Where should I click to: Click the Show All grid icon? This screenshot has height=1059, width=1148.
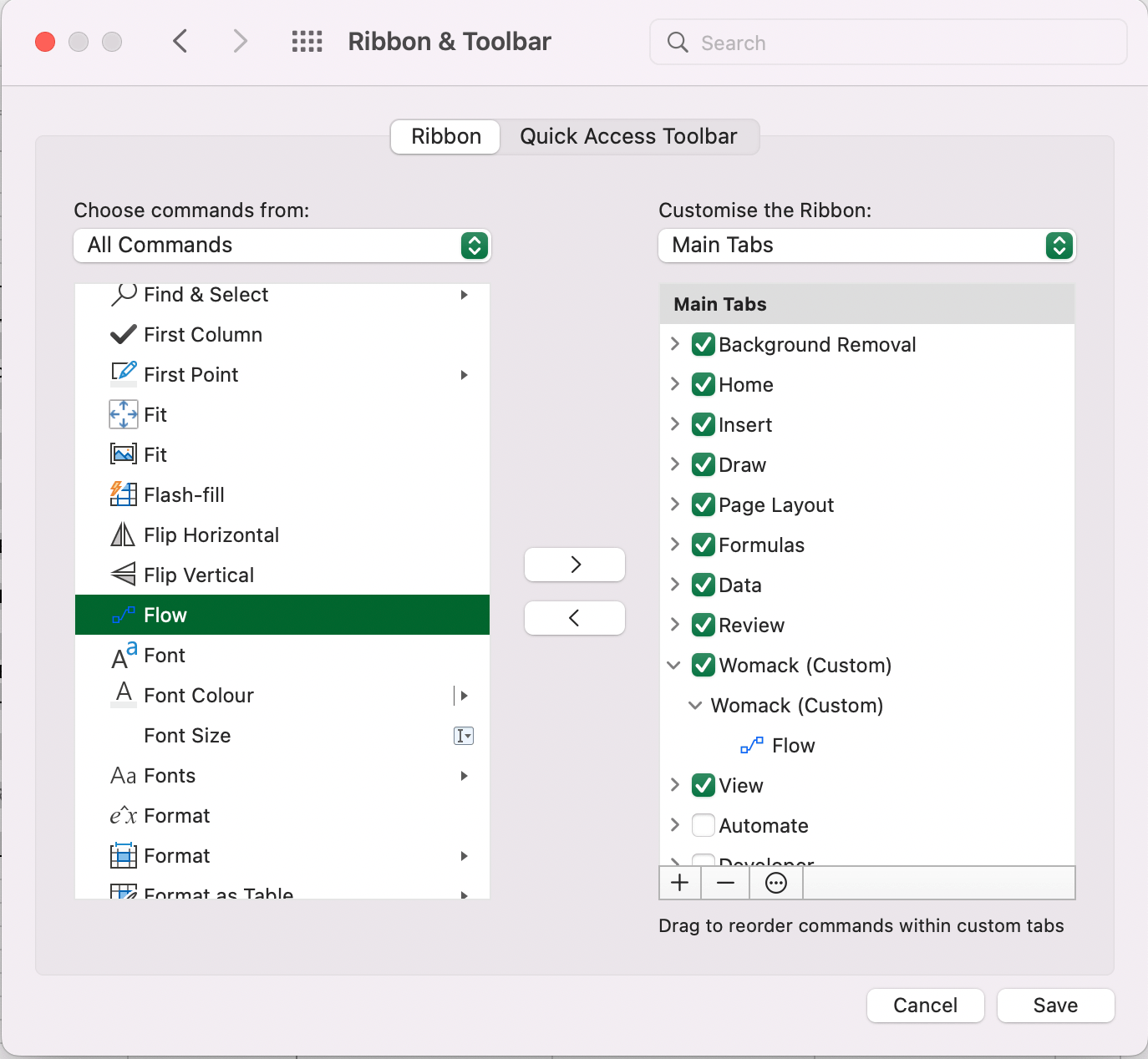[x=307, y=42]
